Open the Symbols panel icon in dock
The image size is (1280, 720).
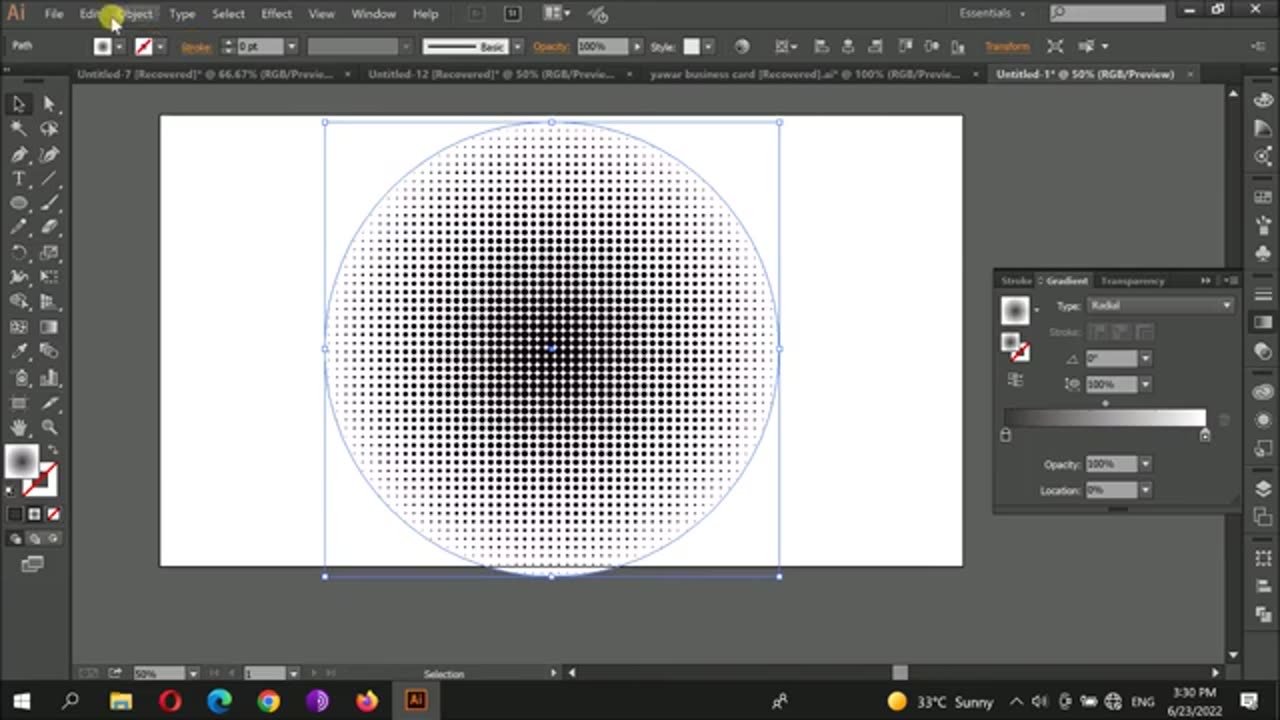pyautogui.click(x=1263, y=252)
